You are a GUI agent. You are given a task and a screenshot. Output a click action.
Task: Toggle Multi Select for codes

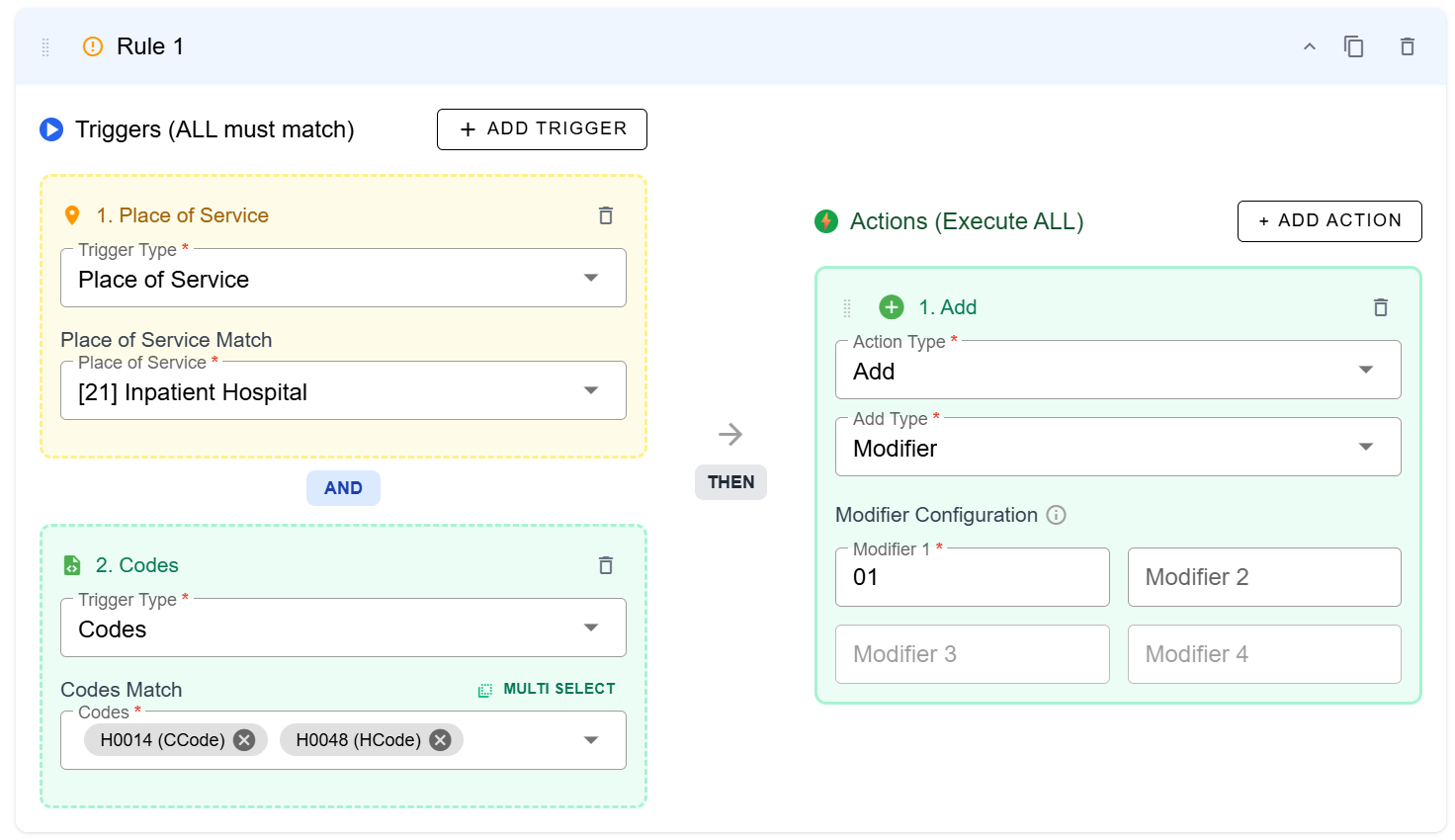tap(547, 689)
